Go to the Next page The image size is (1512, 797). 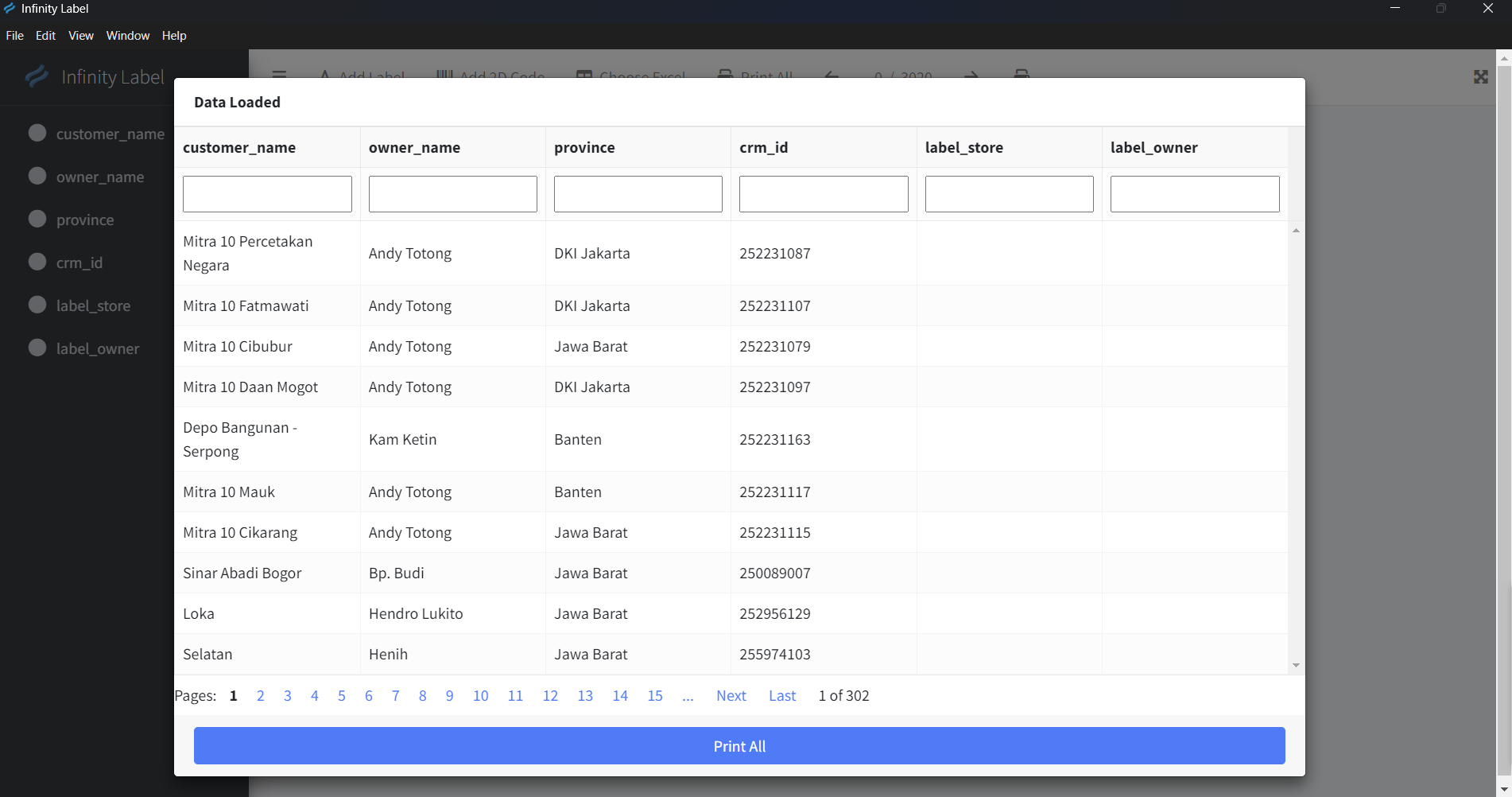click(x=731, y=696)
